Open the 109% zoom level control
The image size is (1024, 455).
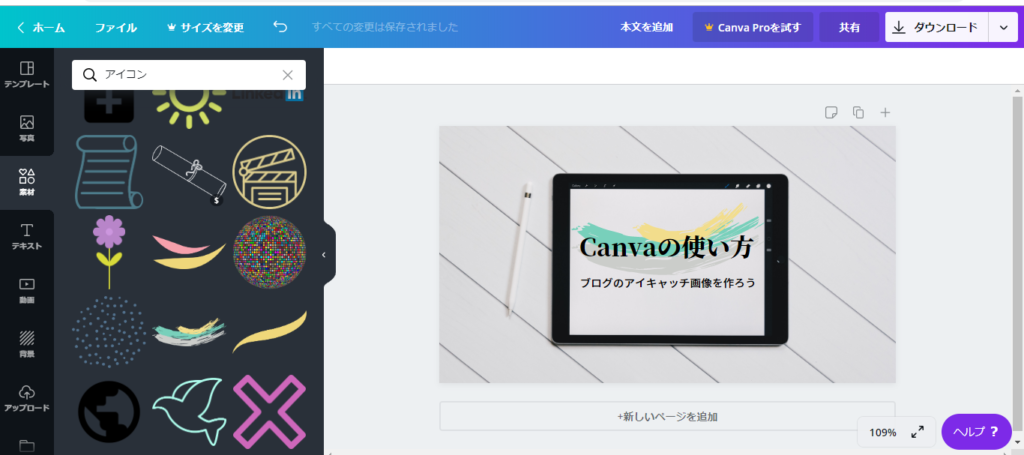(x=882, y=432)
